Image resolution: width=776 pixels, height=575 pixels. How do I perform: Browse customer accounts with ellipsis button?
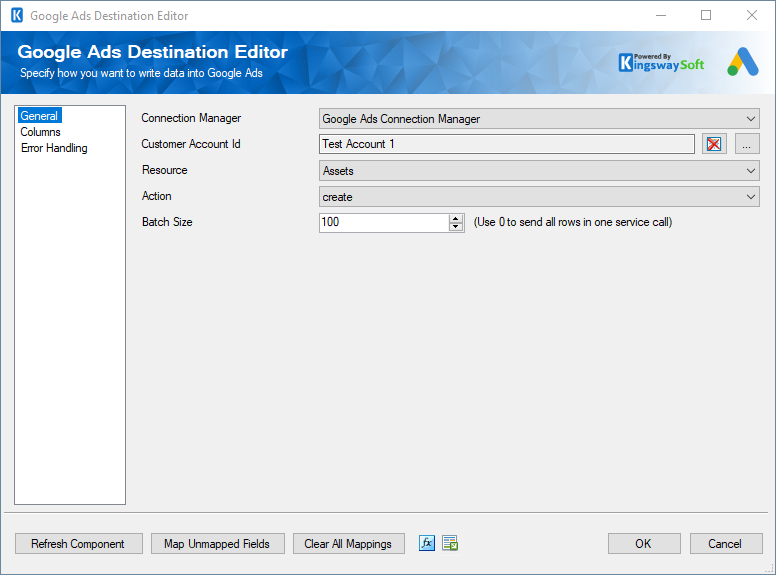[x=747, y=144]
